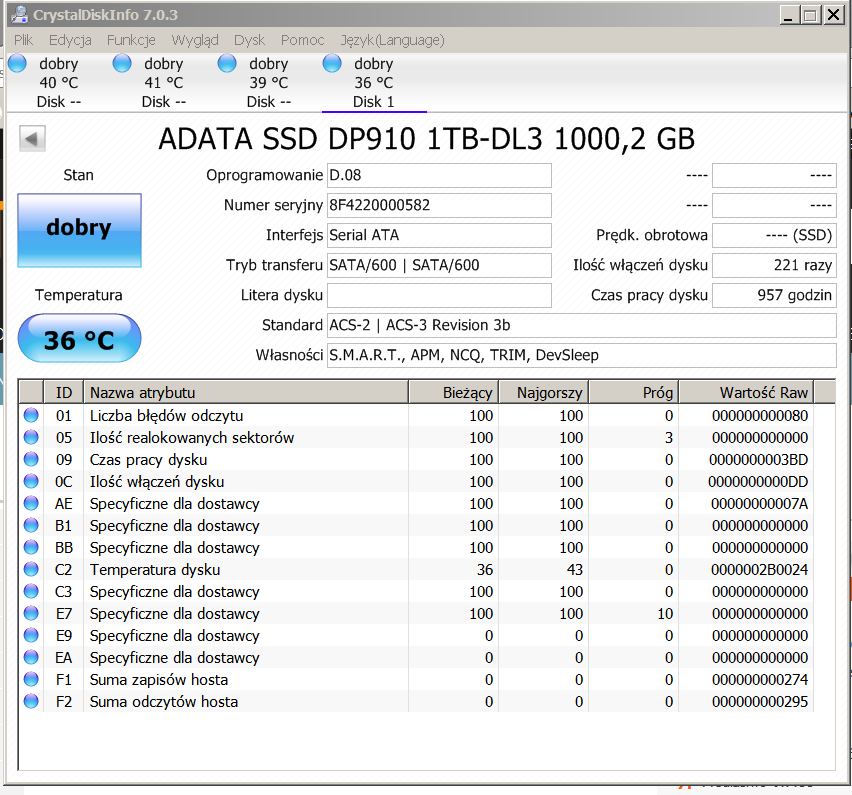Click status orb of attribute 01 row

(x=31, y=415)
